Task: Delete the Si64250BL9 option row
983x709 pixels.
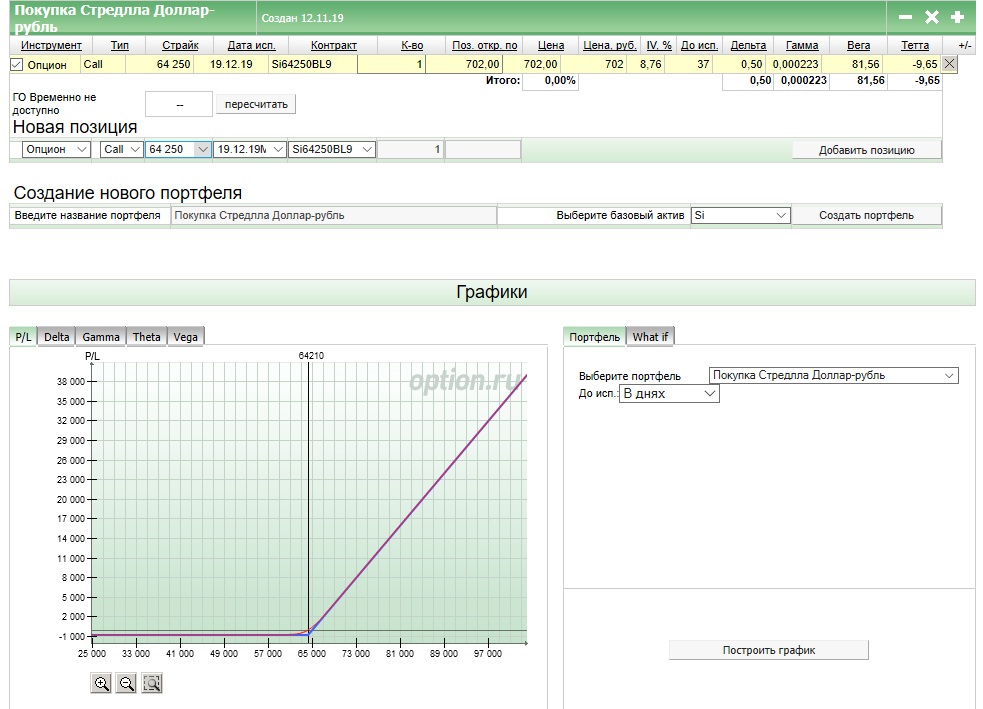Action: (x=949, y=64)
